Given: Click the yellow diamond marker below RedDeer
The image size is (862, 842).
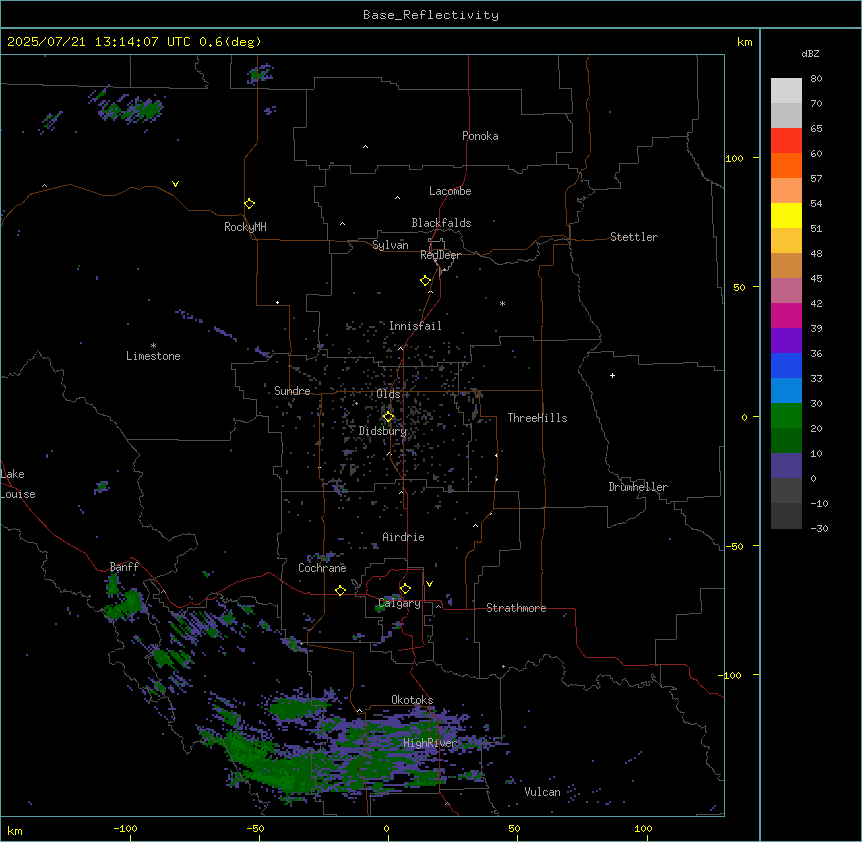Looking at the screenshot, I should point(426,280).
